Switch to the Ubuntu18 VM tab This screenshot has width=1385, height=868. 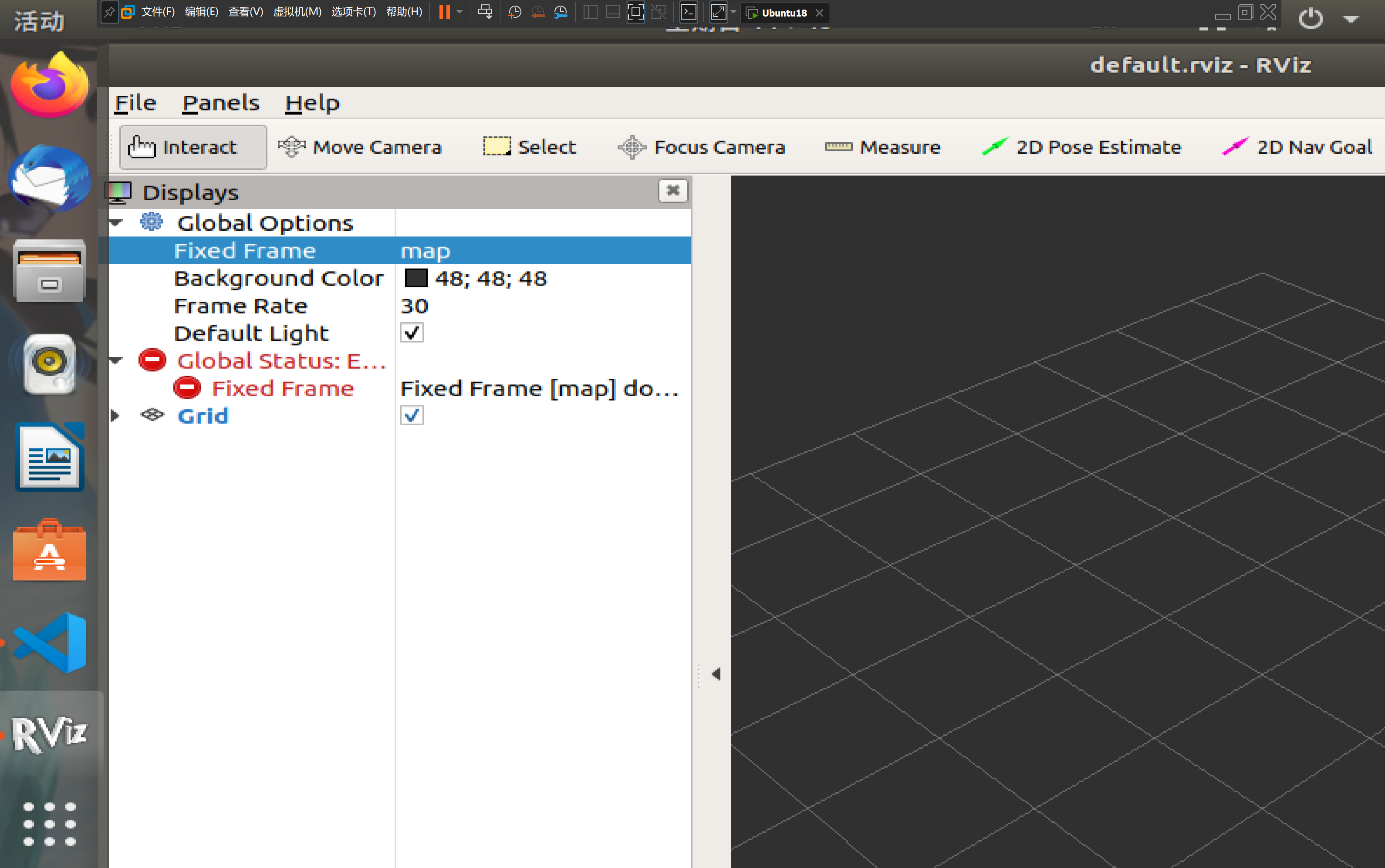[784, 13]
